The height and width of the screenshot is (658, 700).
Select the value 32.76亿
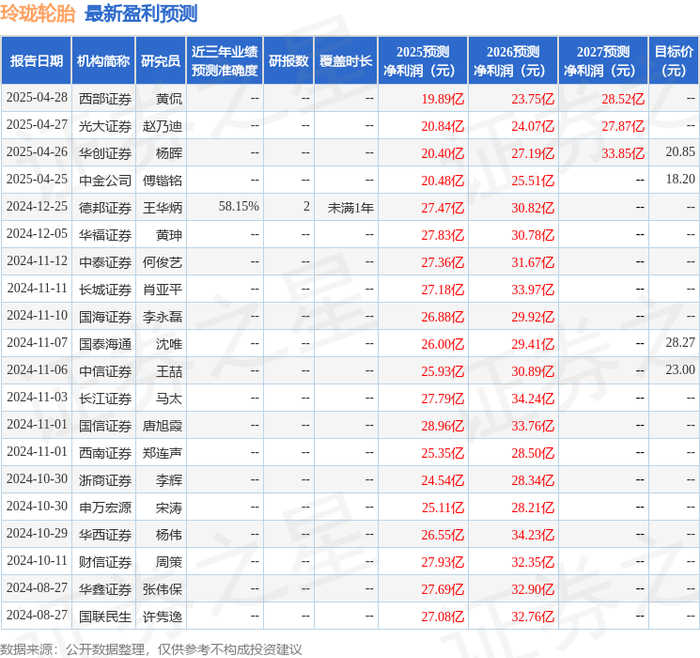pos(533,616)
